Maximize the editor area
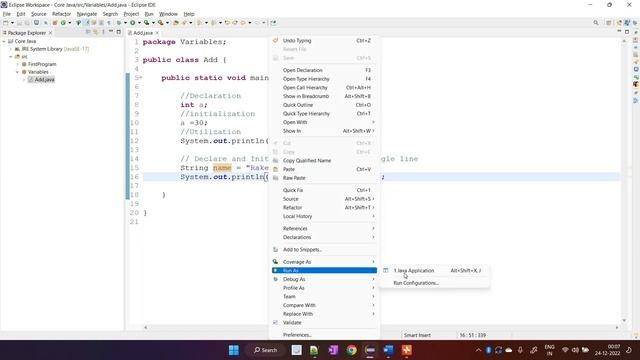640x360 pixels. tap(627, 32)
